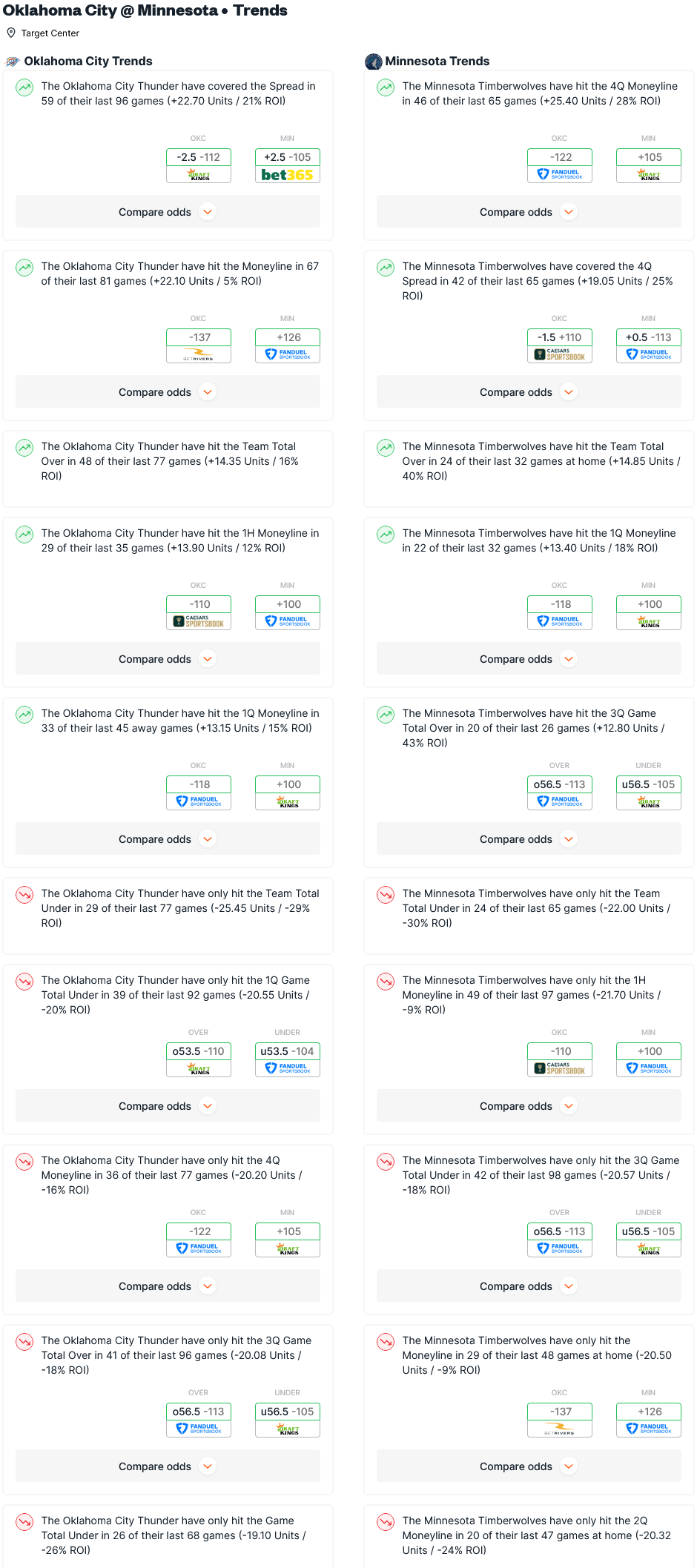Image resolution: width=697 pixels, height=1568 pixels.
Task: Click the Target Center location pin icon
Action: point(11,33)
